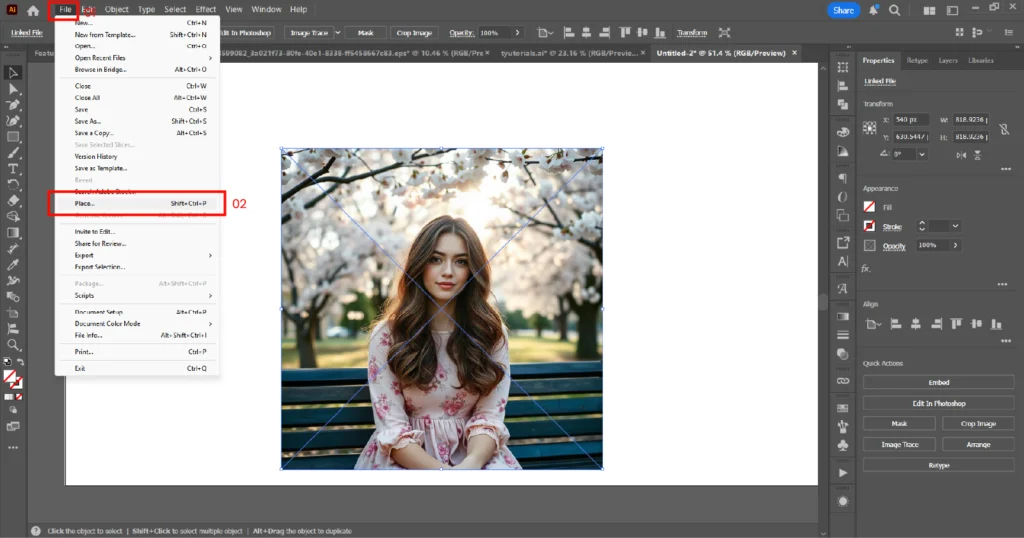The image size is (1024, 538).
Task: Click the Linked File label in Properties
Action: coord(880,82)
